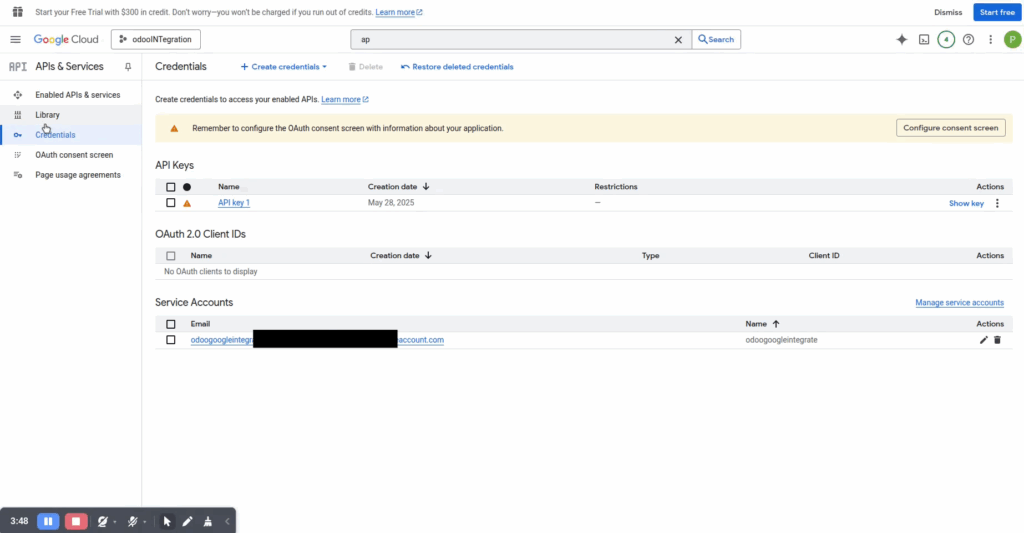Clear the search box with the X icon
Image resolution: width=1024 pixels, height=533 pixels.
(679, 40)
